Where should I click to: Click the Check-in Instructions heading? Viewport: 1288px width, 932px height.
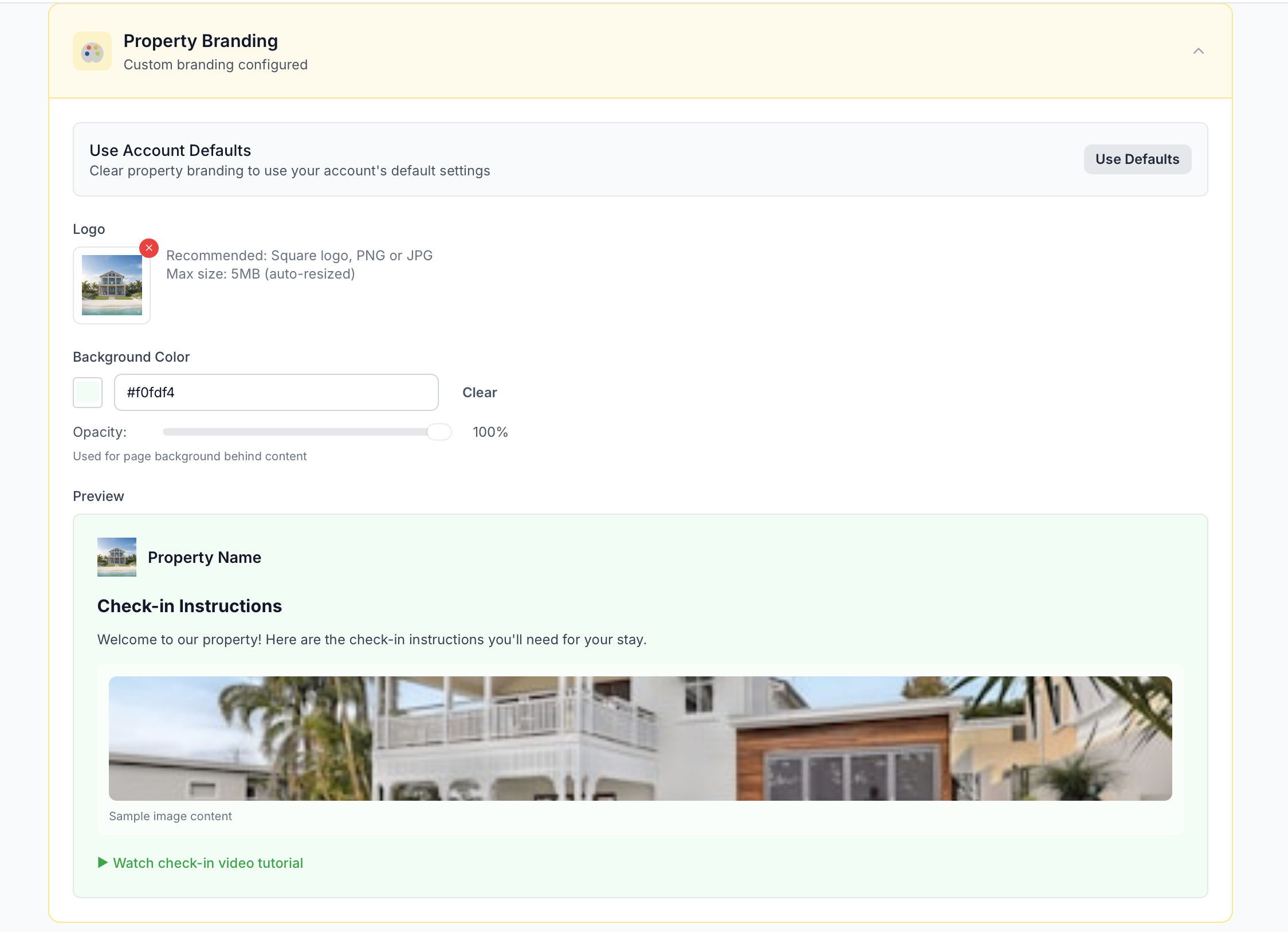pos(190,606)
